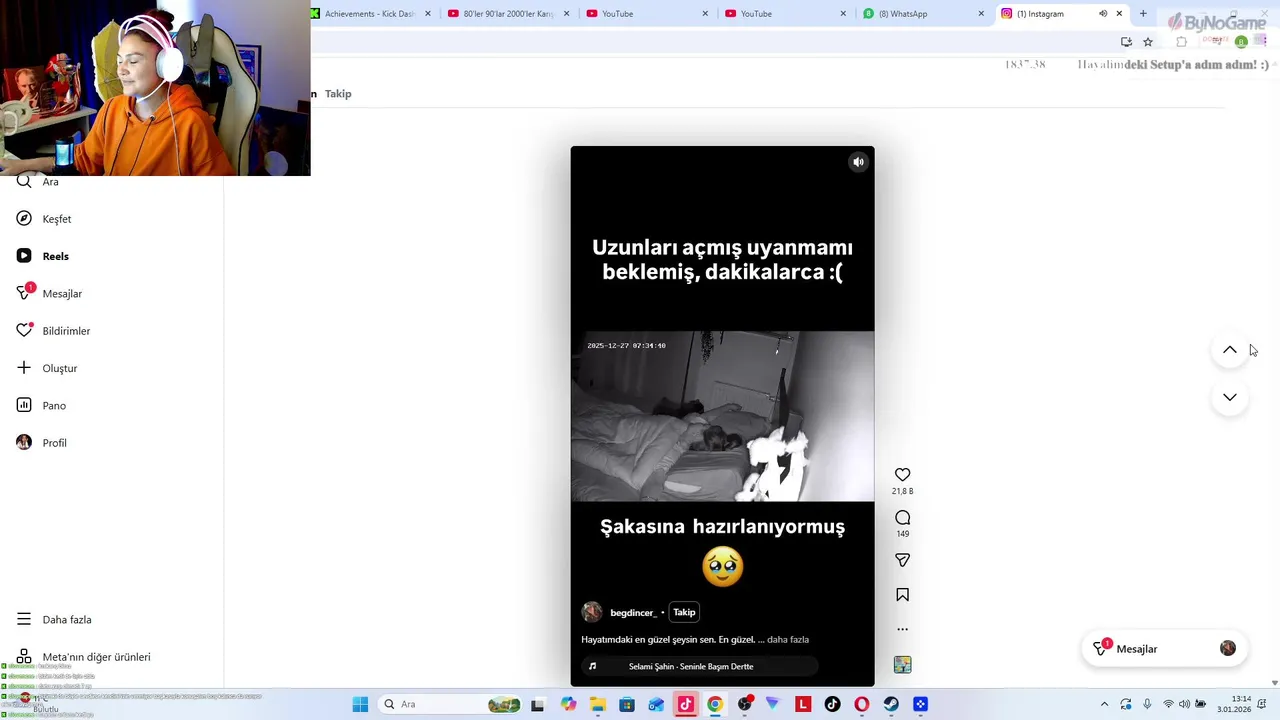Viewport: 1280px width, 720px height.
Task: Click the Takip link at the page top
Action: (338, 94)
